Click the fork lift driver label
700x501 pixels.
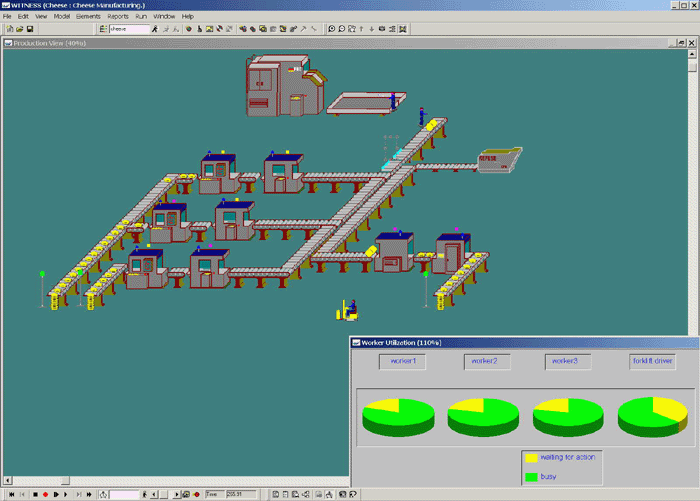(652, 360)
